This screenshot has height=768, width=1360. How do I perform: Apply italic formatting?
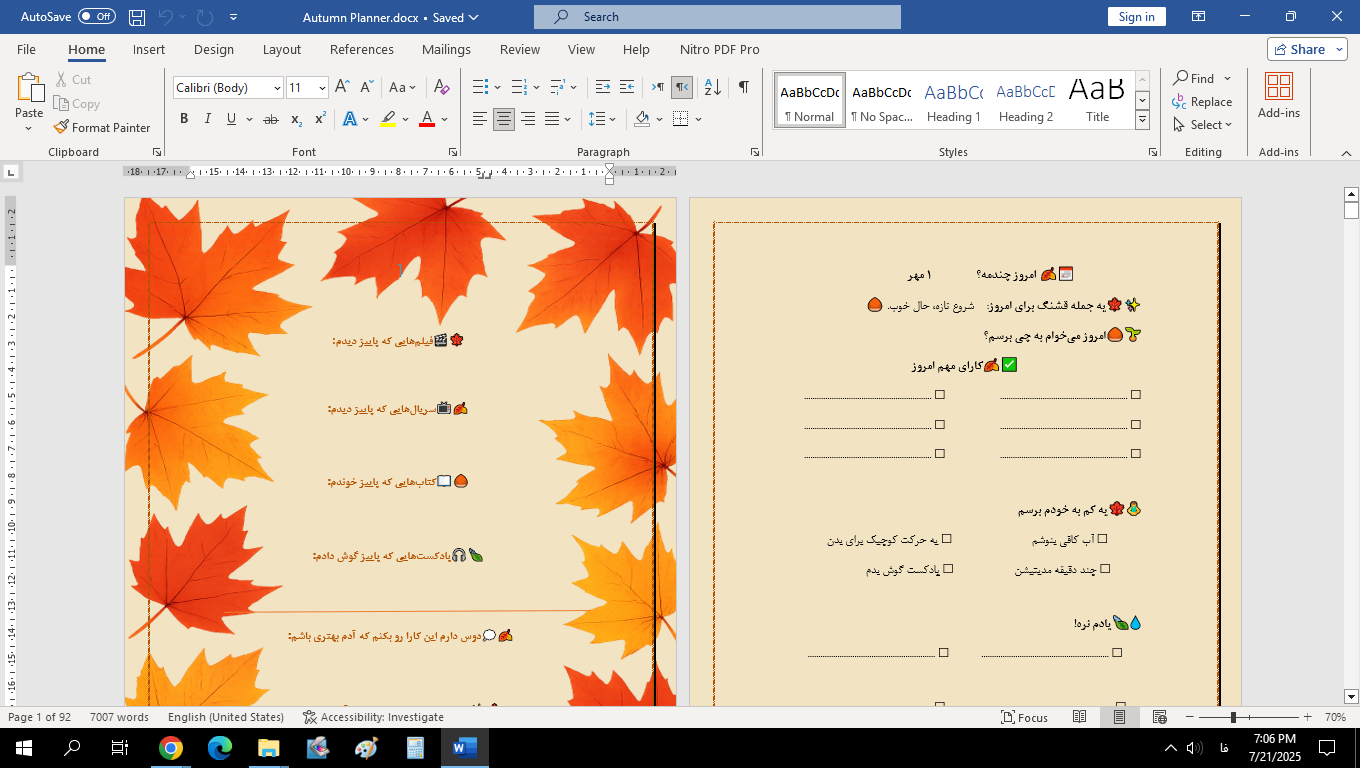(208, 119)
